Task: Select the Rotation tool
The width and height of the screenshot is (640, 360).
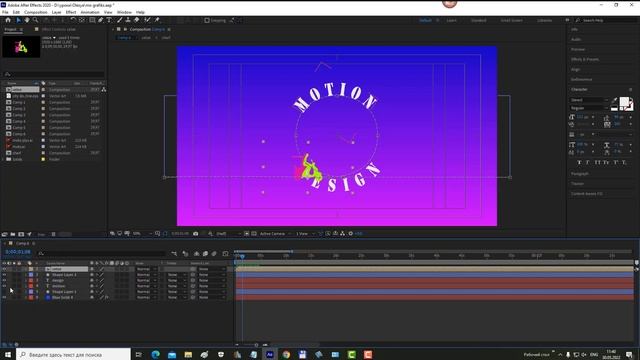Action: tap(73, 20)
